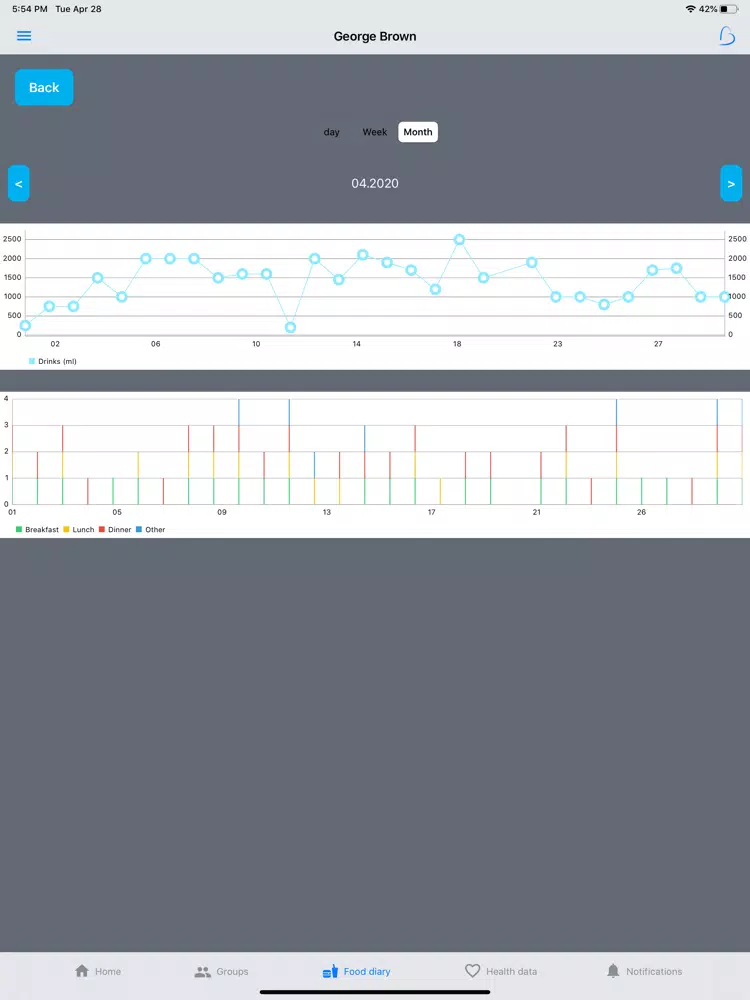750x1000 pixels.
Task: Tap the Drinks (ml) legend text
Action: 57,361
